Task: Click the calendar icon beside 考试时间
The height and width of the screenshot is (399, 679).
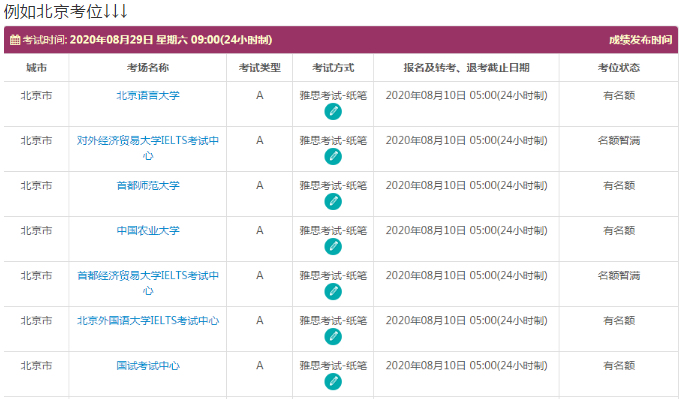Action: (15, 40)
